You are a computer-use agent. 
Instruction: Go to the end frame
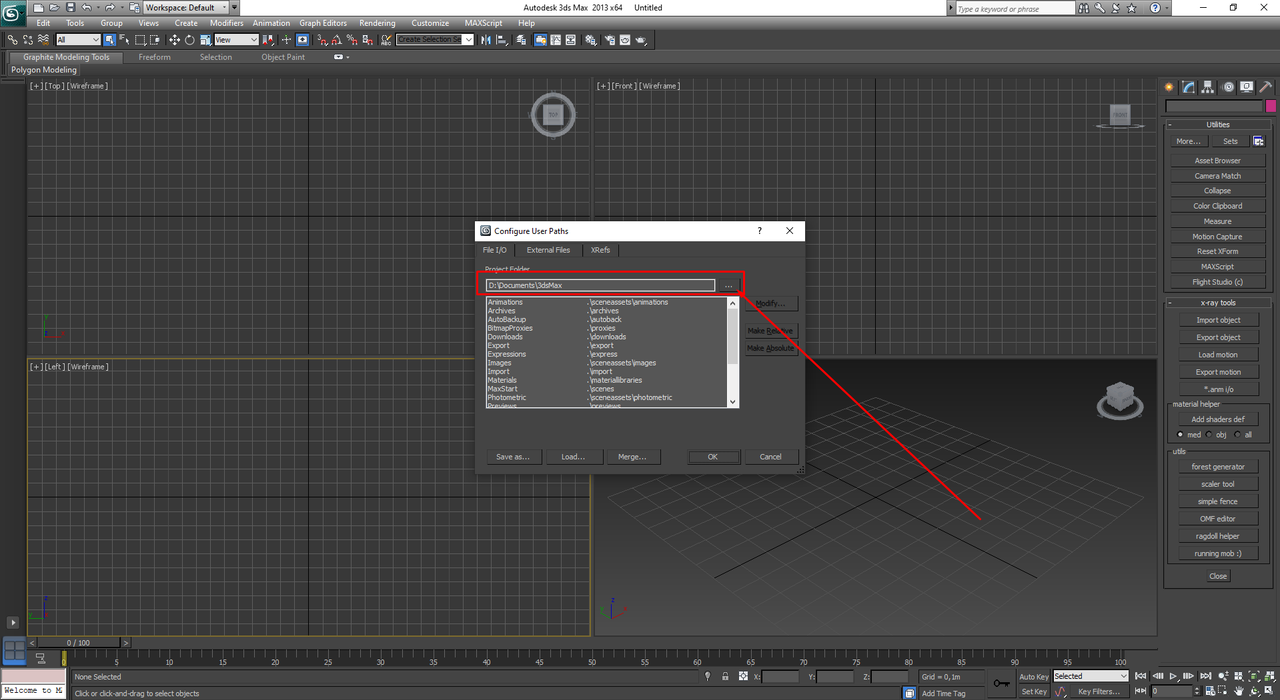pyautogui.click(x=1206, y=676)
